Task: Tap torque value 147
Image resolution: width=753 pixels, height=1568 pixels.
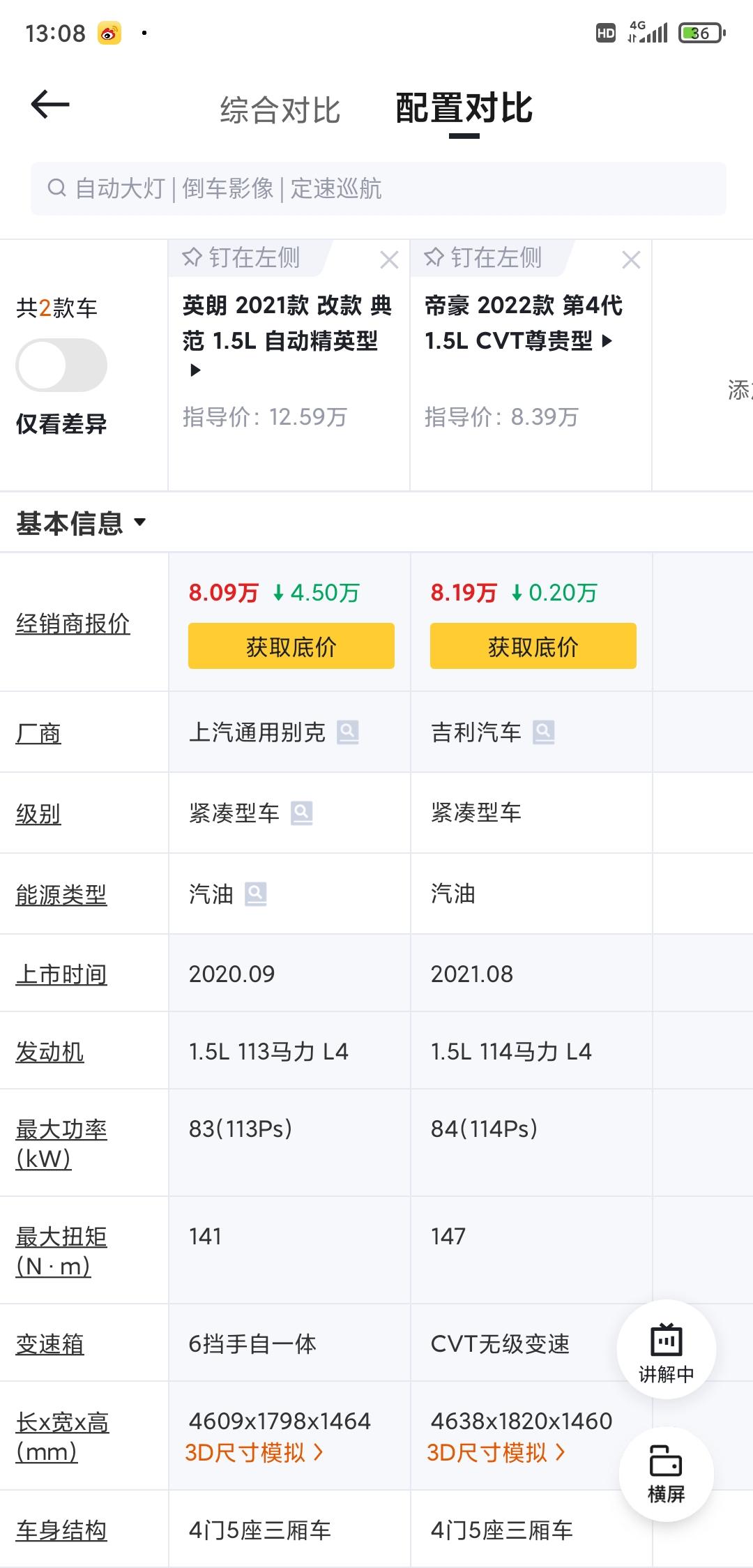Action: coord(448,1236)
